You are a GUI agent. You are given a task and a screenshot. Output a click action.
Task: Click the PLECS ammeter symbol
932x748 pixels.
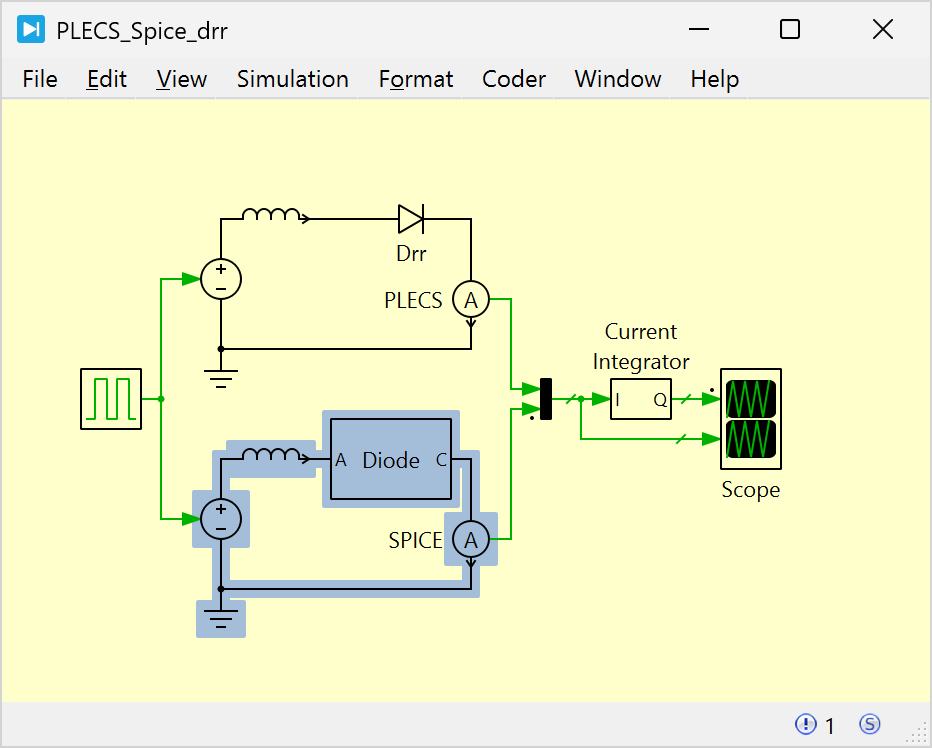pos(470,300)
